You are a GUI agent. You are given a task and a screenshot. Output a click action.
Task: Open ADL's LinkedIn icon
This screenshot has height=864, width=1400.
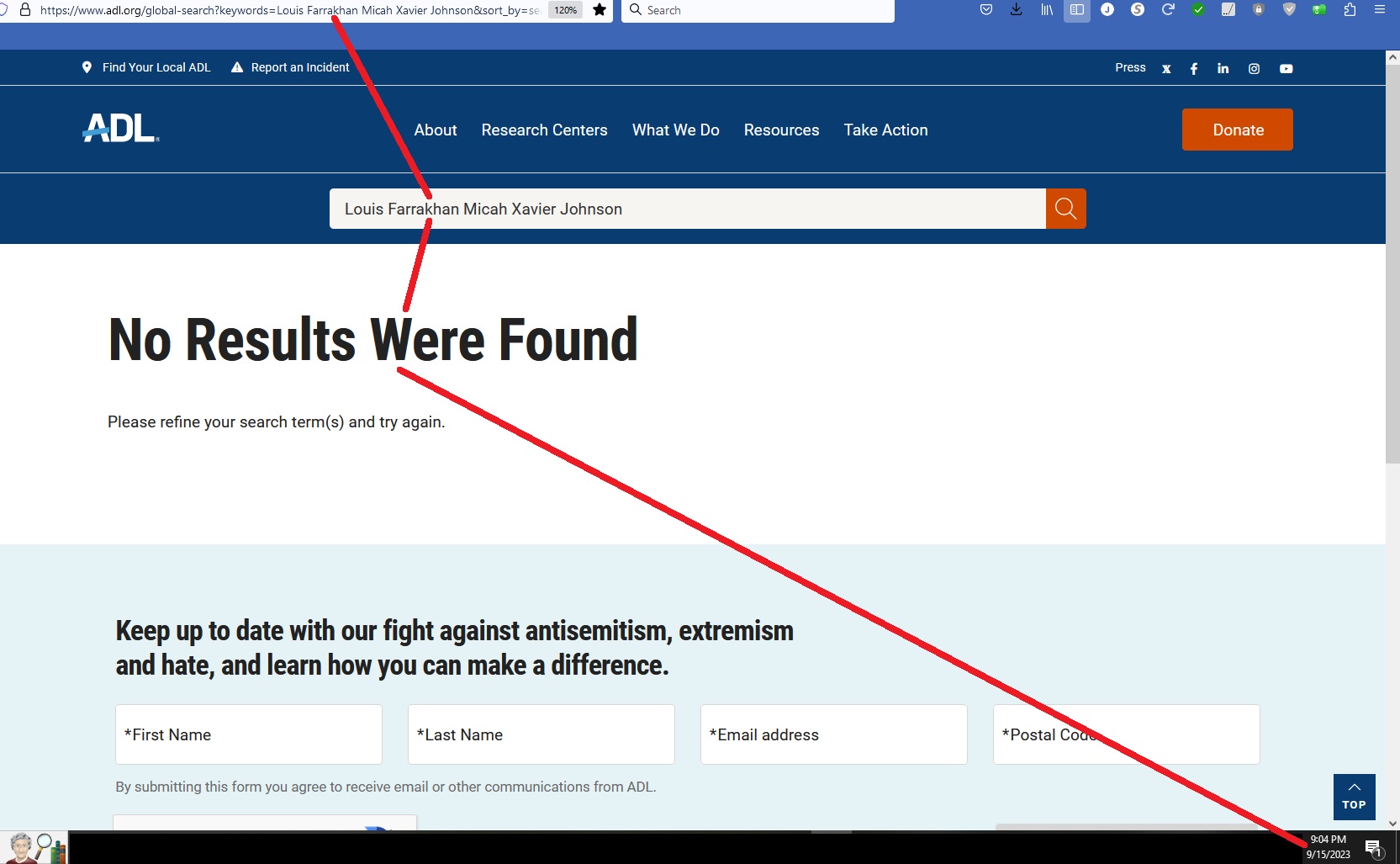pos(1223,69)
